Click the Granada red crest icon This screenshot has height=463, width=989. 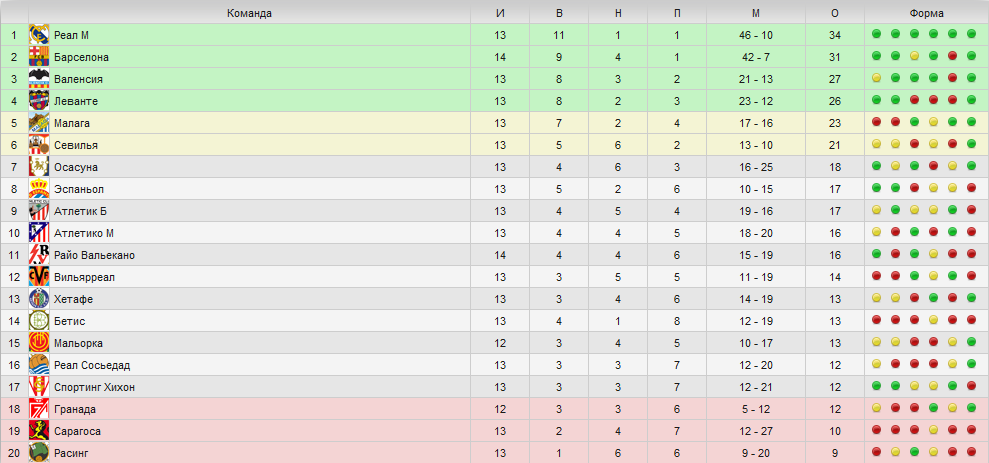(39, 409)
